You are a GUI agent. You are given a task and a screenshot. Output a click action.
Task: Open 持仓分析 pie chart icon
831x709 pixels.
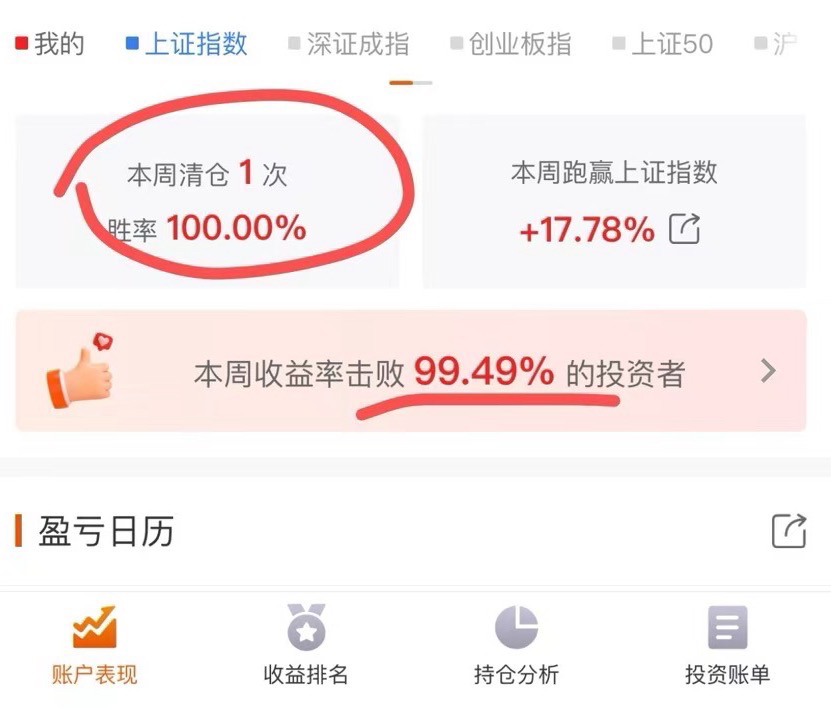coord(516,627)
